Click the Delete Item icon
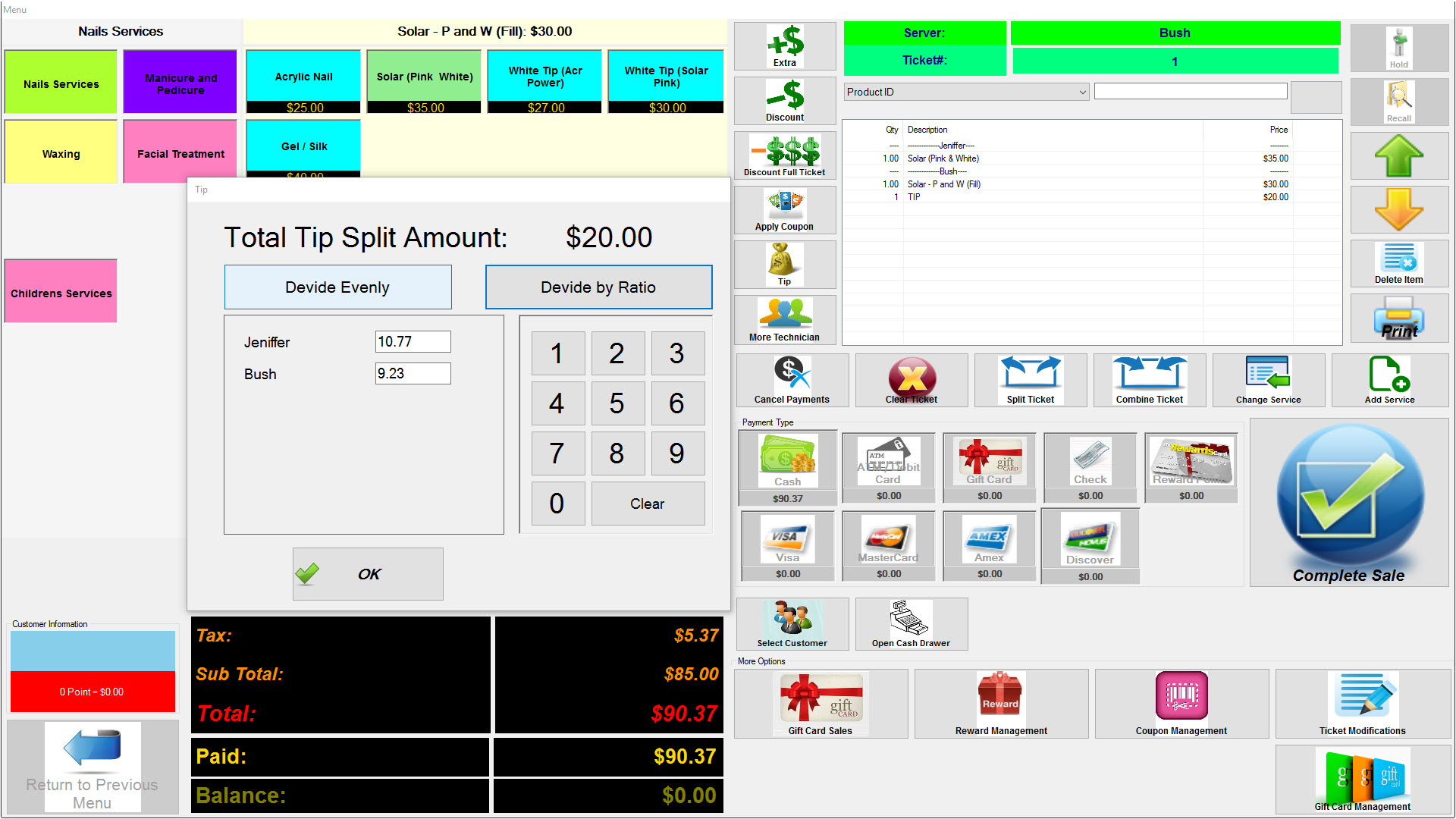This screenshot has width=1456, height=819. pyautogui.click(x=1398, y=262)
